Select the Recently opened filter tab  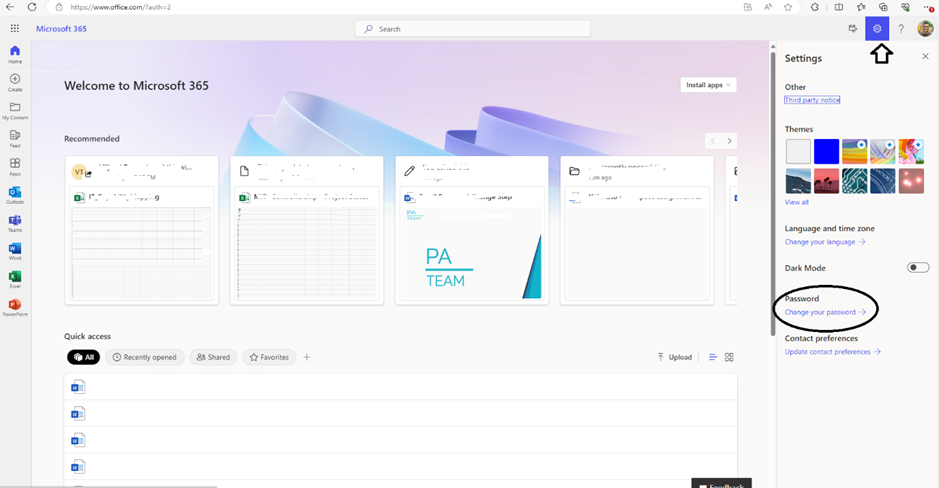[145, 357]
